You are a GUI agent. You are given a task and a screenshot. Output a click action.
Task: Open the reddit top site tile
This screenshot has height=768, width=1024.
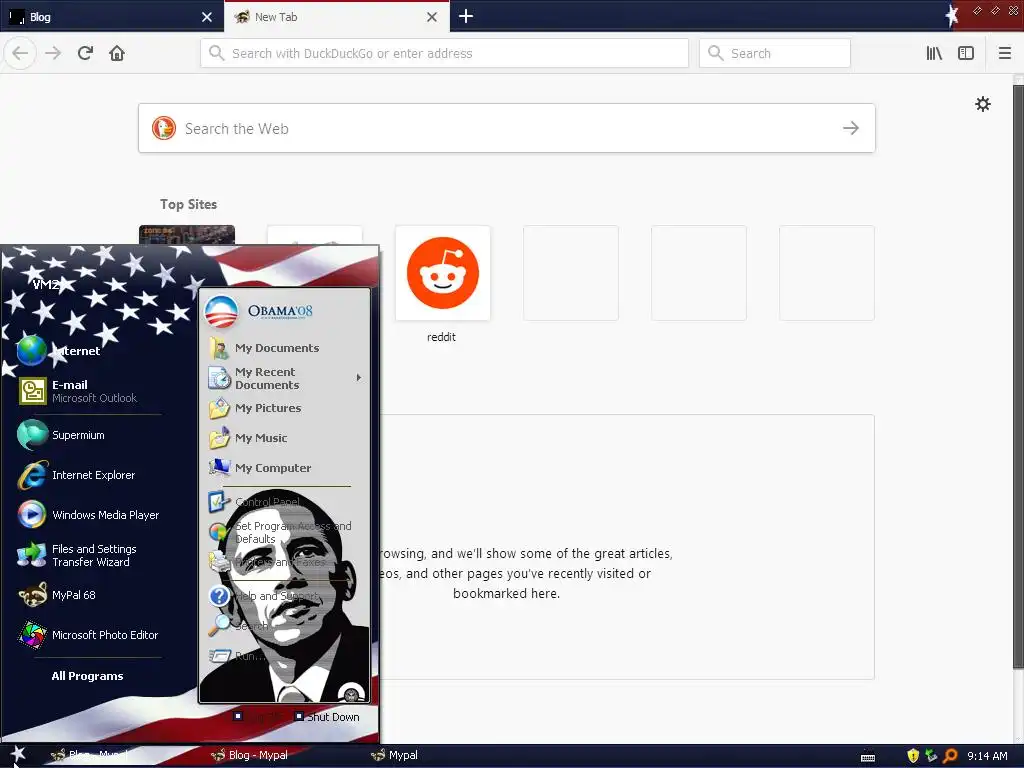[442, 273]
